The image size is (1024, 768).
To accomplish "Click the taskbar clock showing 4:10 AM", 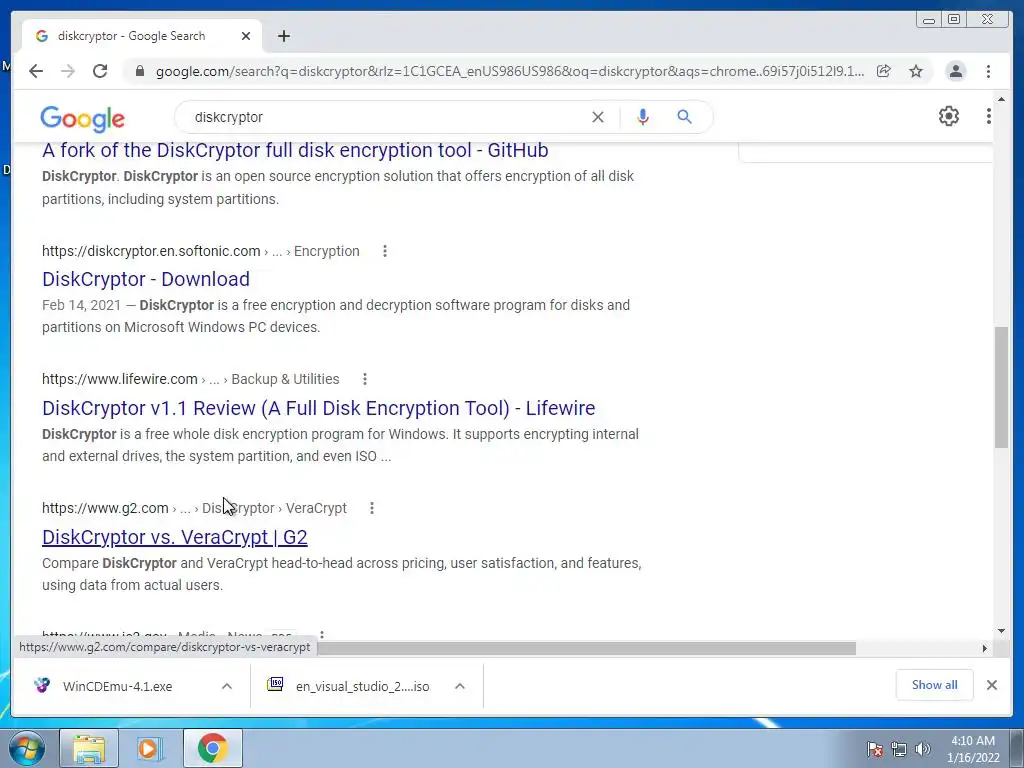I will pyautogui.click(x=973, y=749).
